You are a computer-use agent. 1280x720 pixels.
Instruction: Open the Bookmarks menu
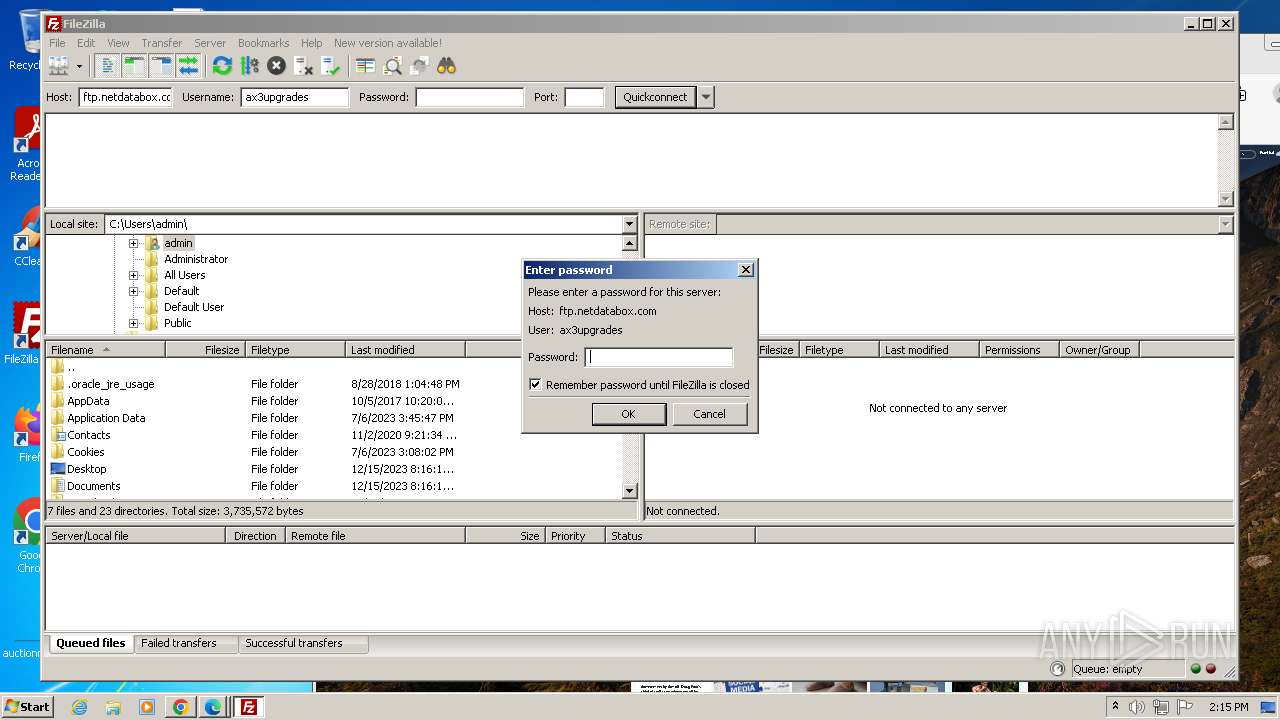tap(263, 43)
